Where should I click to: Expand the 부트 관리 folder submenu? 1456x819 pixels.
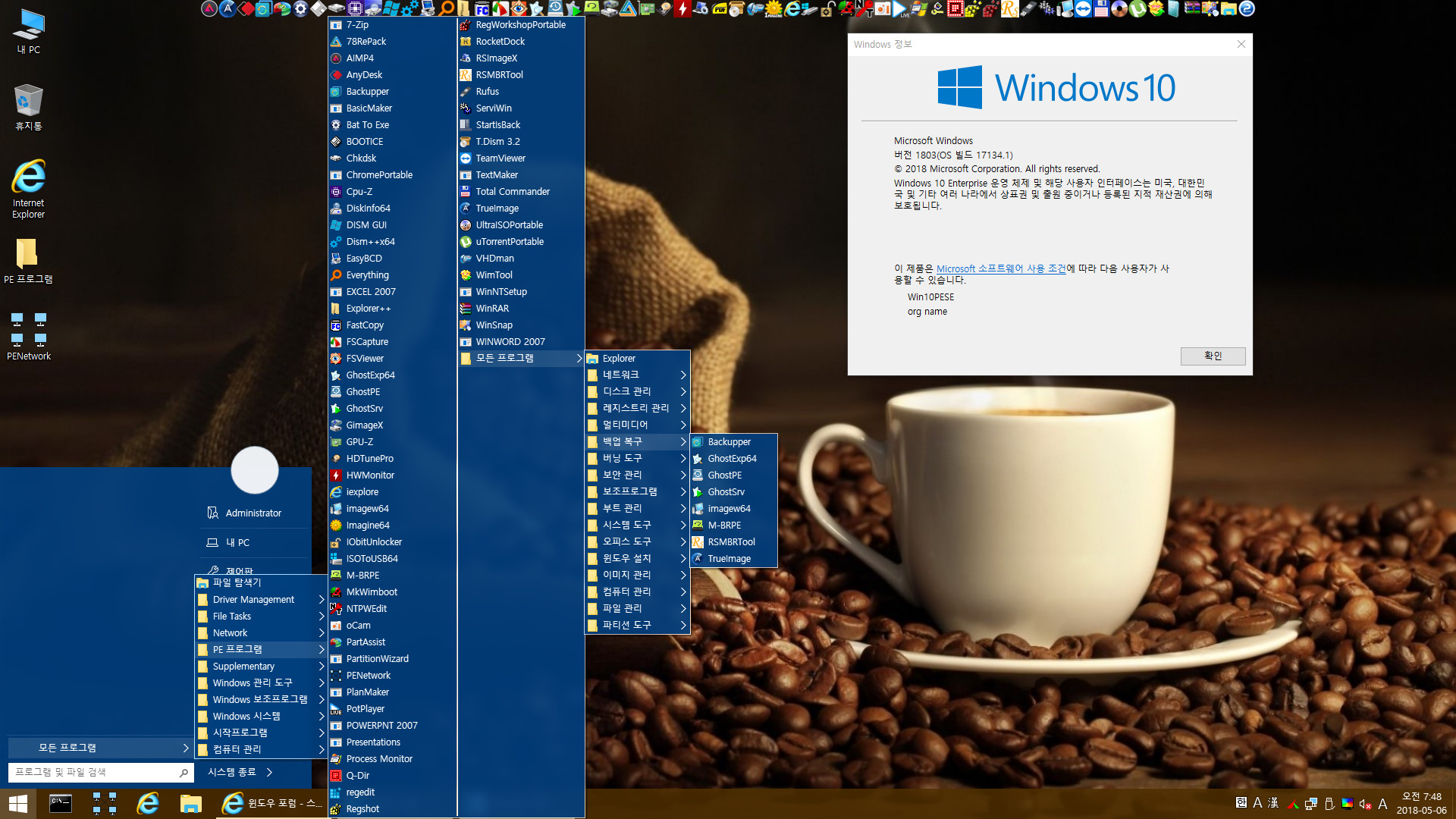(x=637, y=509)
